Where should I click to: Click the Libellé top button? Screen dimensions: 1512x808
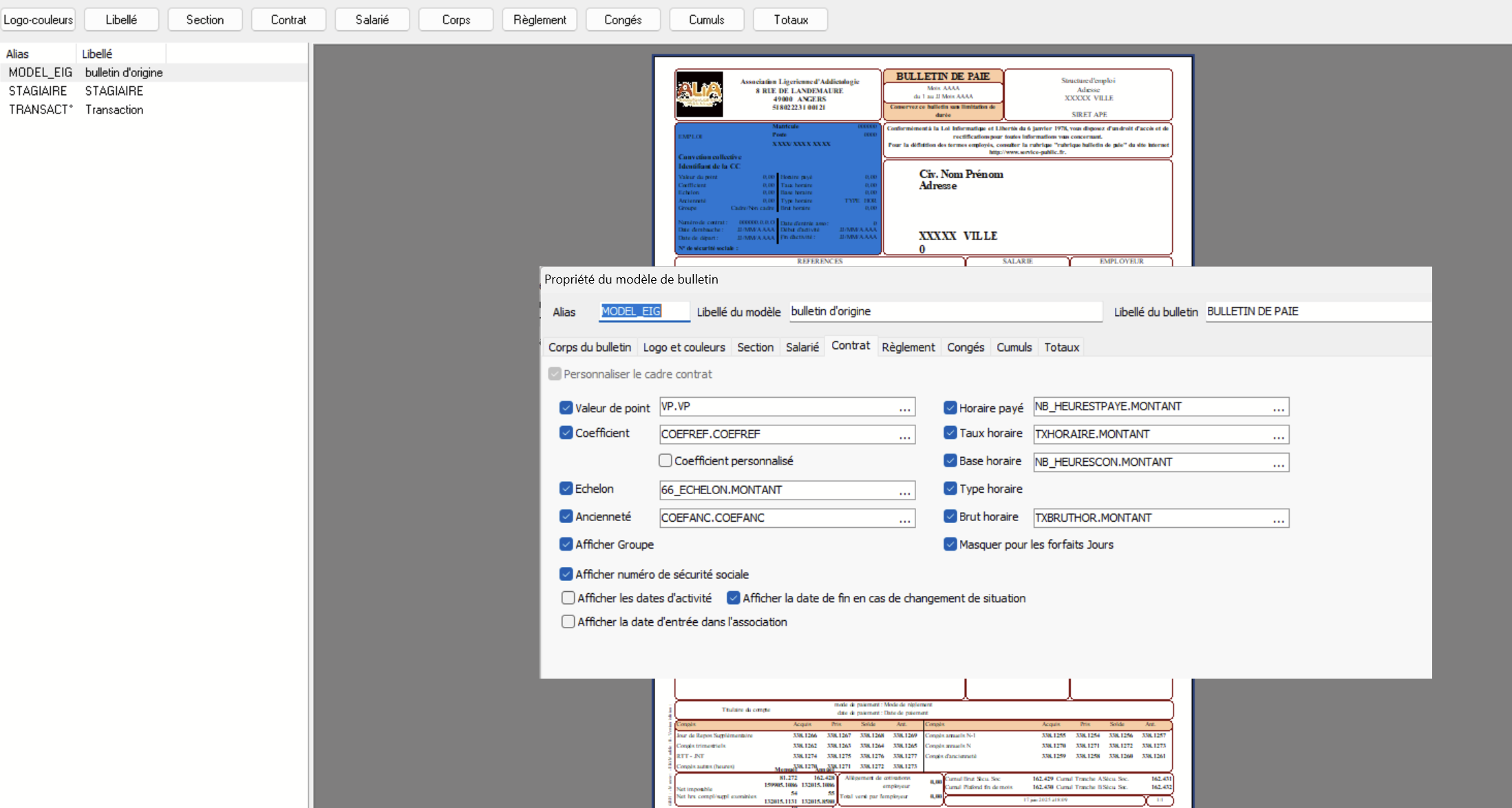121,19
